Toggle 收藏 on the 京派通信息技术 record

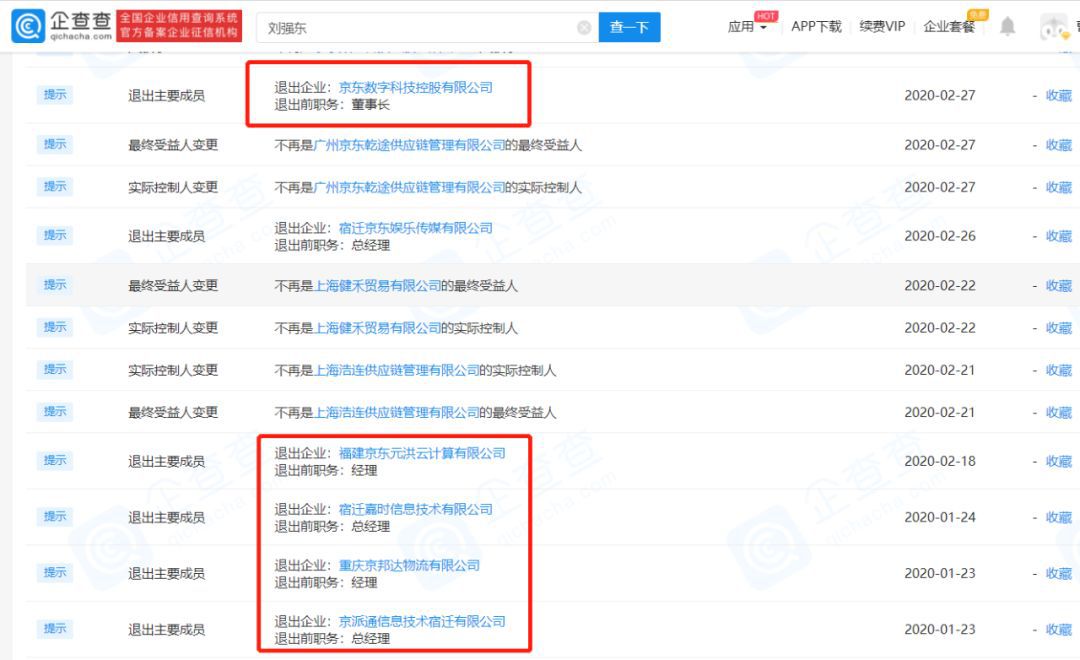1059,628
